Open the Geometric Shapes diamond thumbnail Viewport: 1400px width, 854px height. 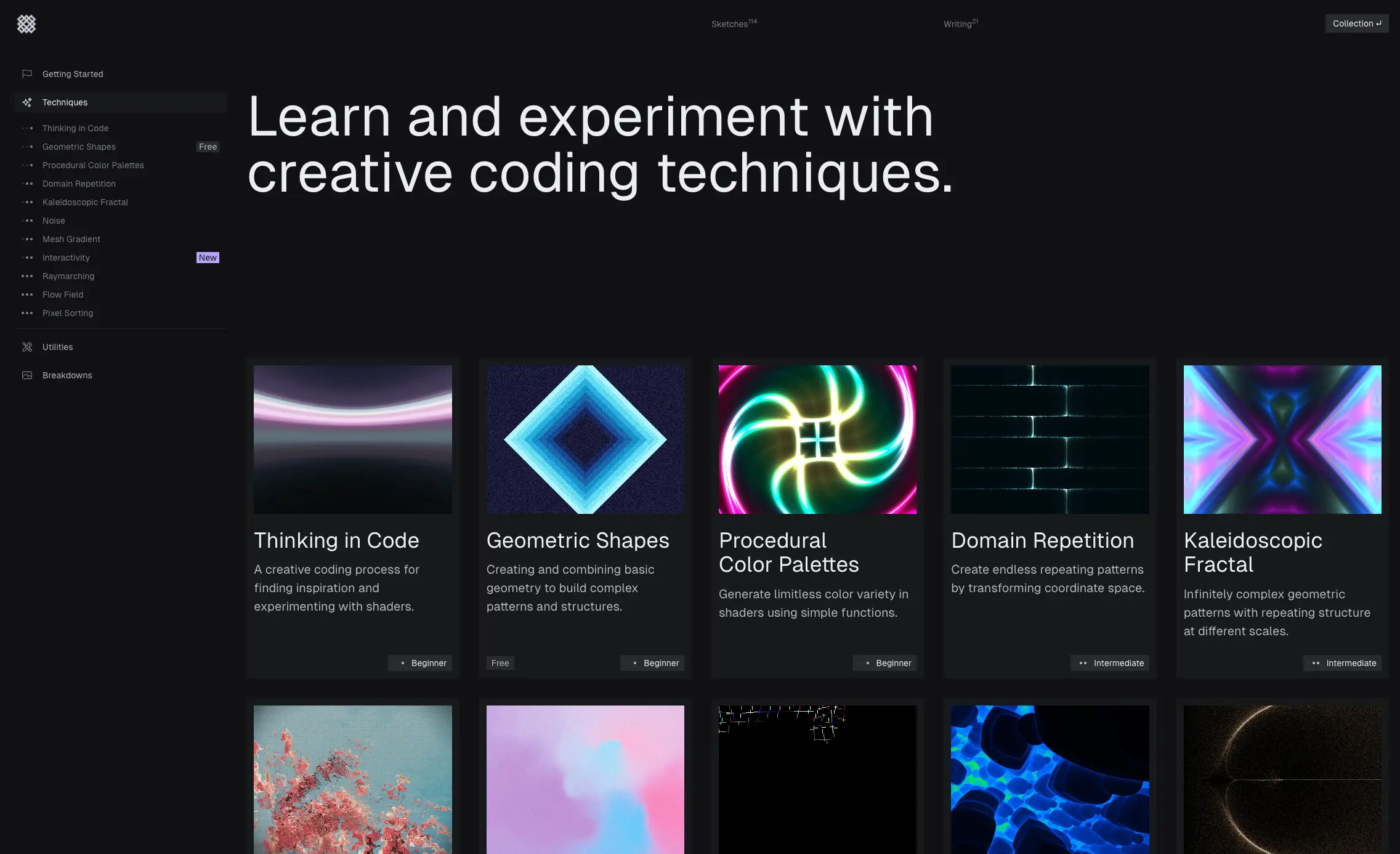(x=585, y=439)
